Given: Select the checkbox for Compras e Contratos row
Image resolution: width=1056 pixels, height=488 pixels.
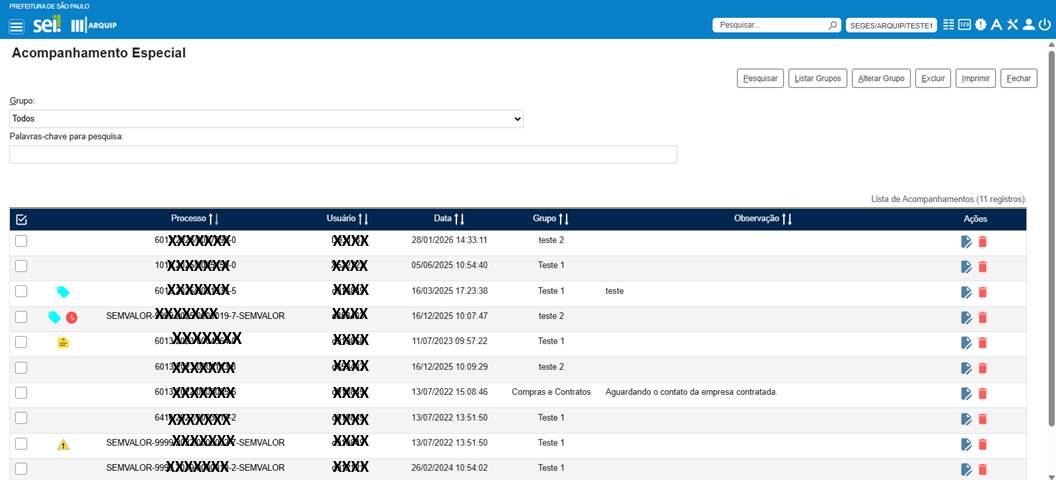Looking at the screenshot, I should [21, 393].
